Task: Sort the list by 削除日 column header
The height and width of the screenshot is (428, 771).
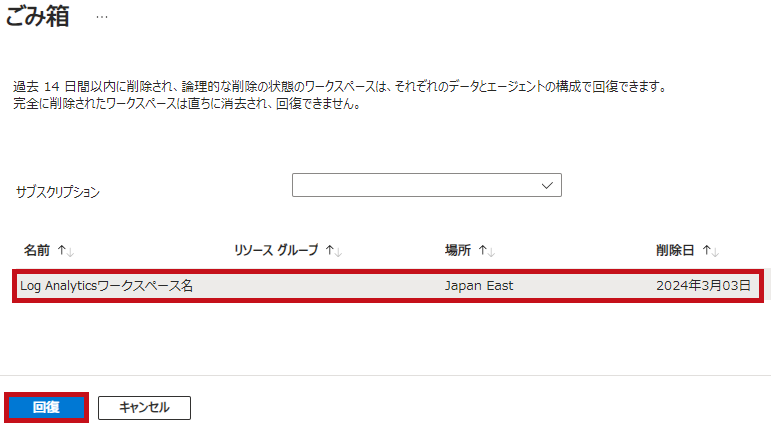Action: 675,250
